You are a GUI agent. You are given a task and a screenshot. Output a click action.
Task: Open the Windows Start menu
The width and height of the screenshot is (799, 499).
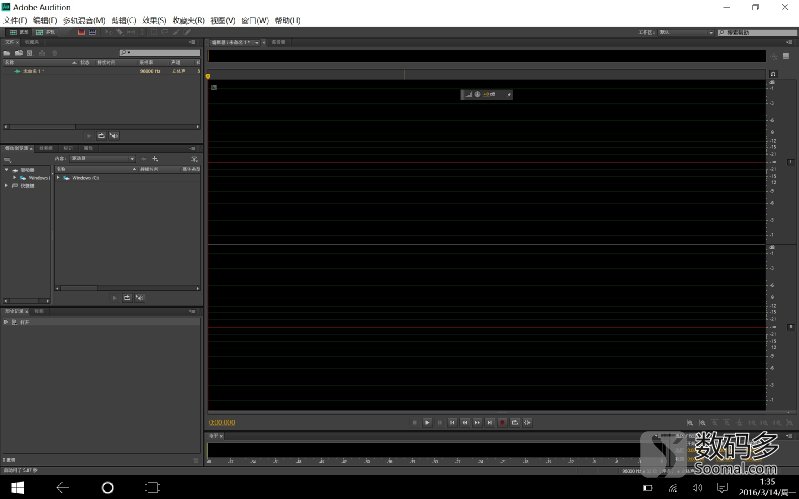pos(17,488)
